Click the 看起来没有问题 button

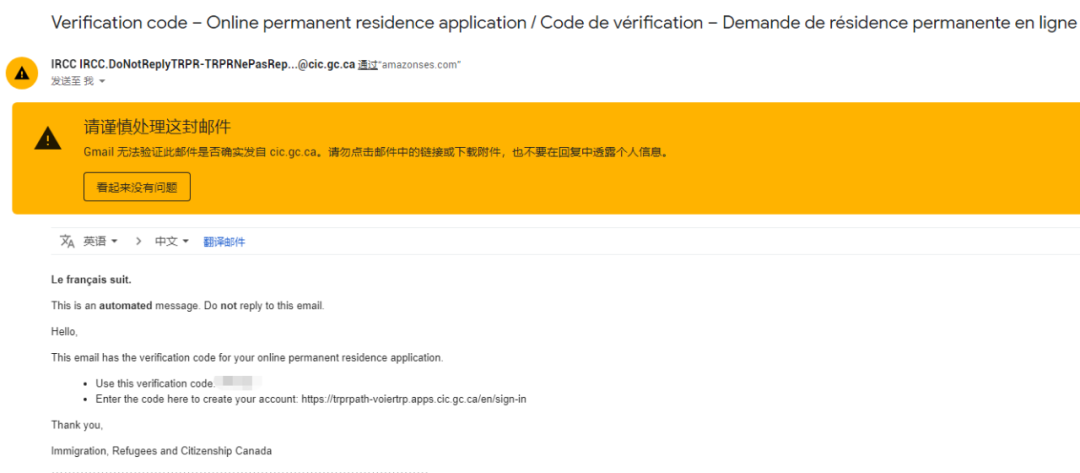[136, 187]
